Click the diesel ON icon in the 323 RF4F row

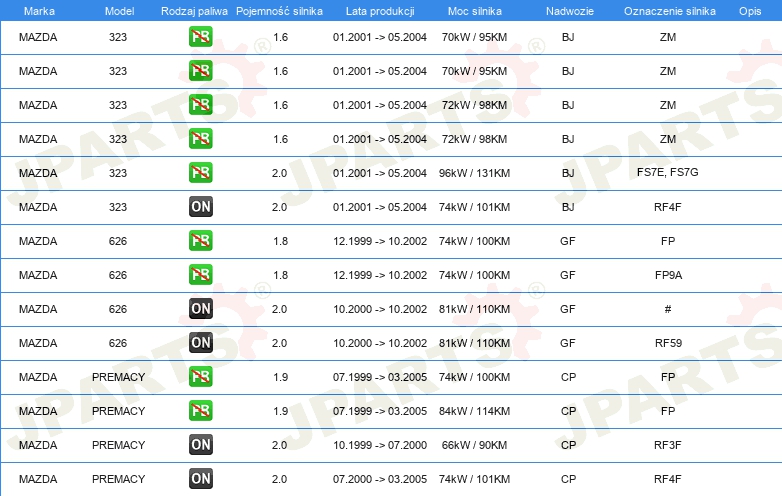pos(200,206)
